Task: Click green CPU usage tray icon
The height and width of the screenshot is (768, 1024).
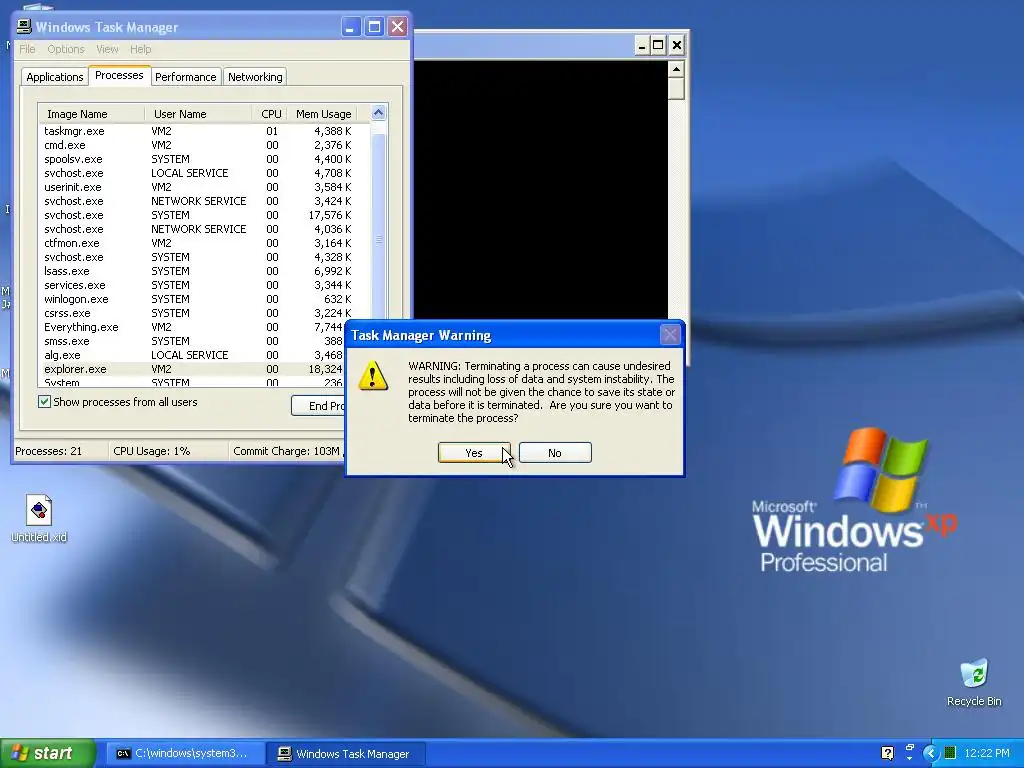Action: pos(950,753)
